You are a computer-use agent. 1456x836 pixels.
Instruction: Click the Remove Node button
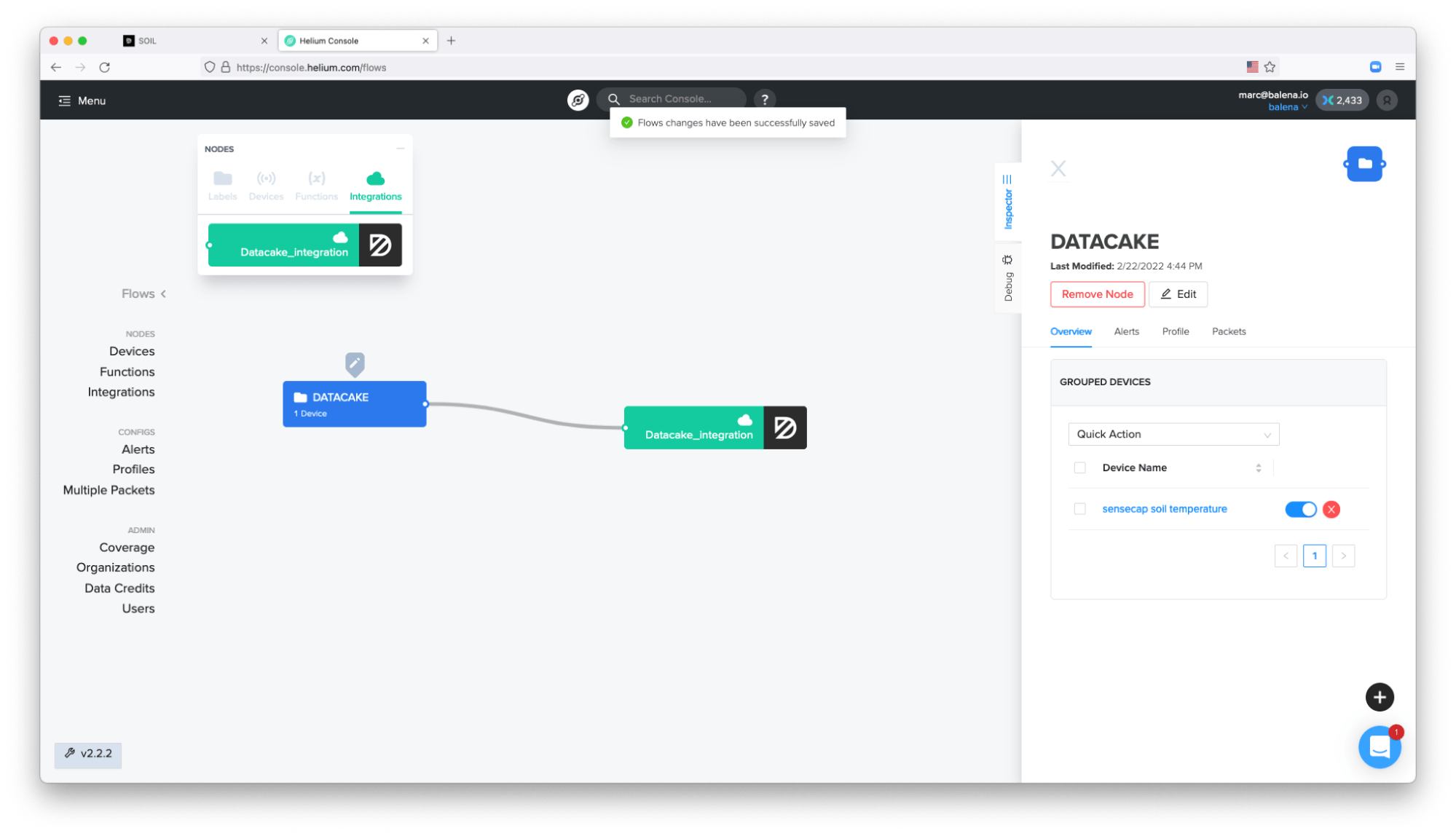pyautogui.click(x=1097, y=294)
